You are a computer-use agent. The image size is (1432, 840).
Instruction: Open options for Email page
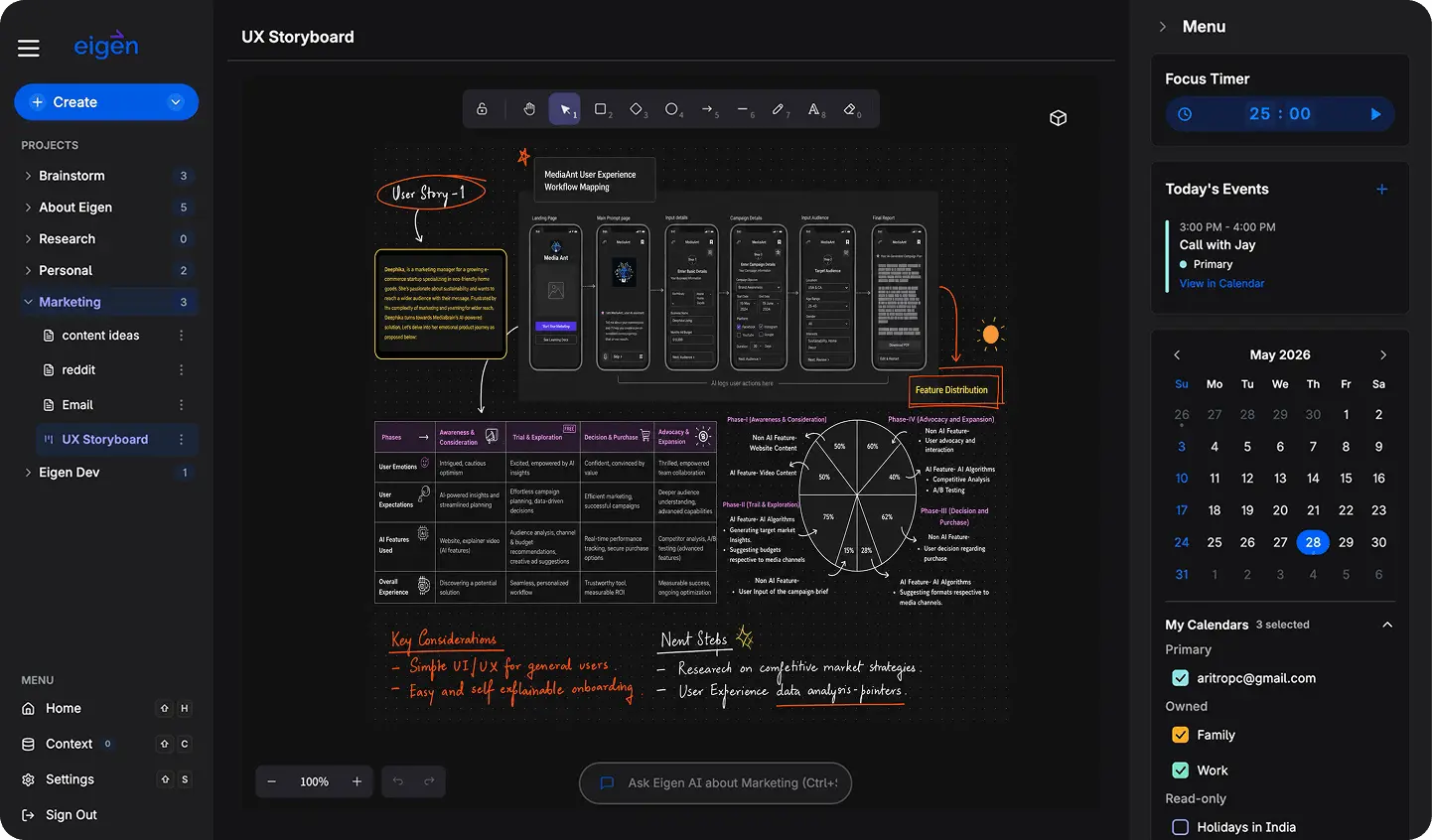pyautogui.click(x=181, y=405)
